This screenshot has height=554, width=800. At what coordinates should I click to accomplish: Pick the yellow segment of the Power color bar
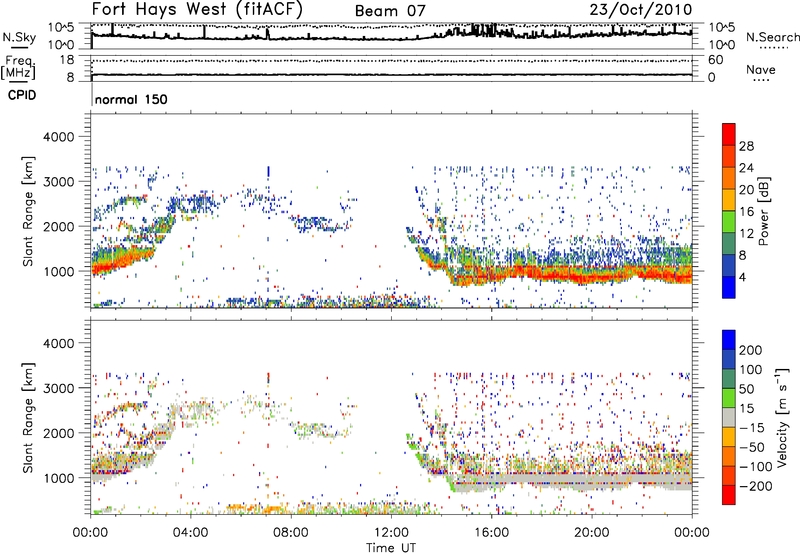click(729, 200)
